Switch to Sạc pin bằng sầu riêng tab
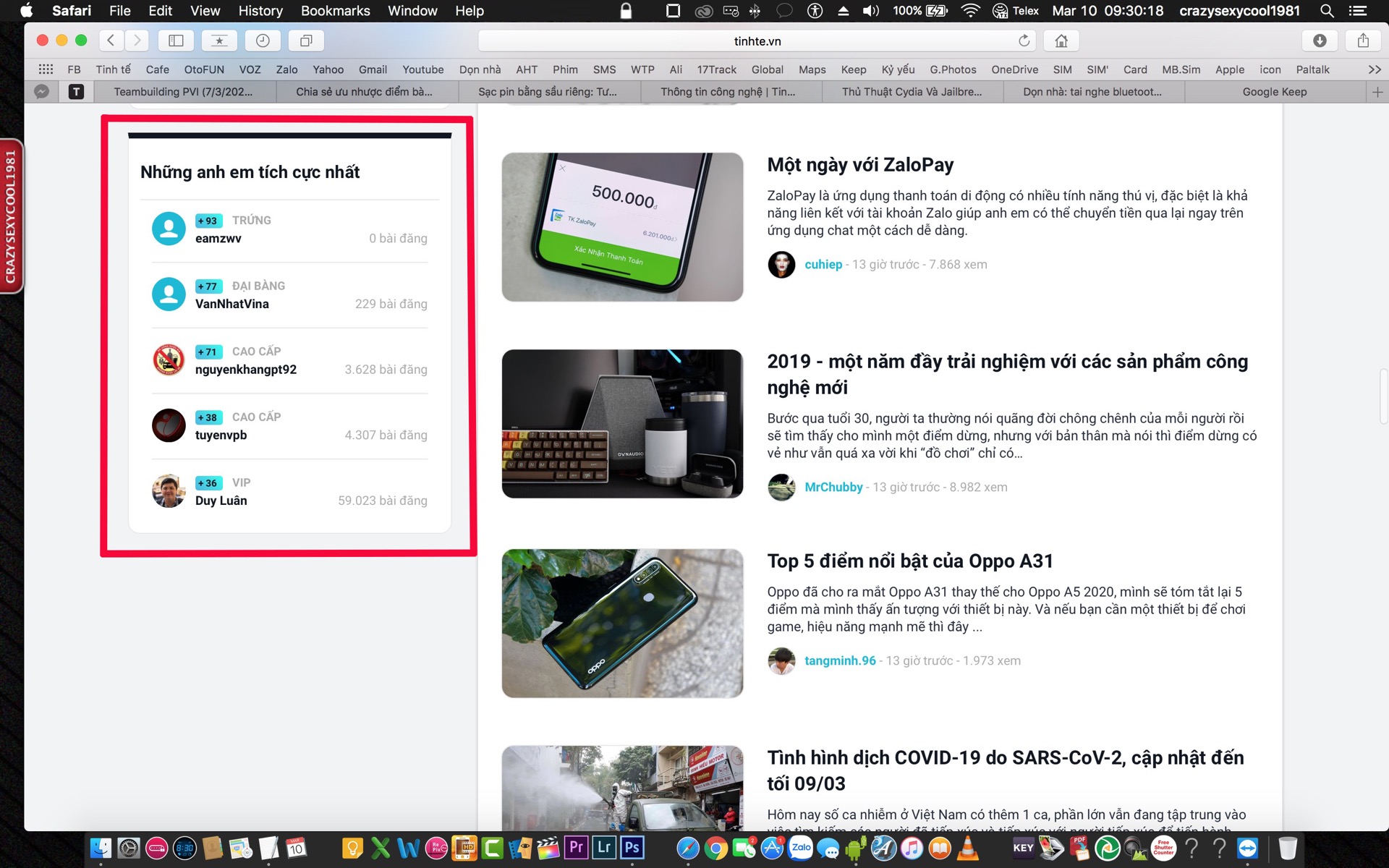Viewport: 1389px width, 868px height. 548,92
